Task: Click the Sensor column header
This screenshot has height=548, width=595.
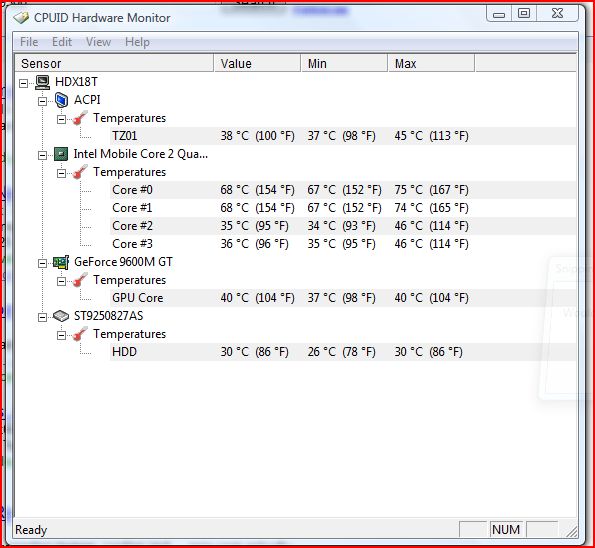Action: 114,63
